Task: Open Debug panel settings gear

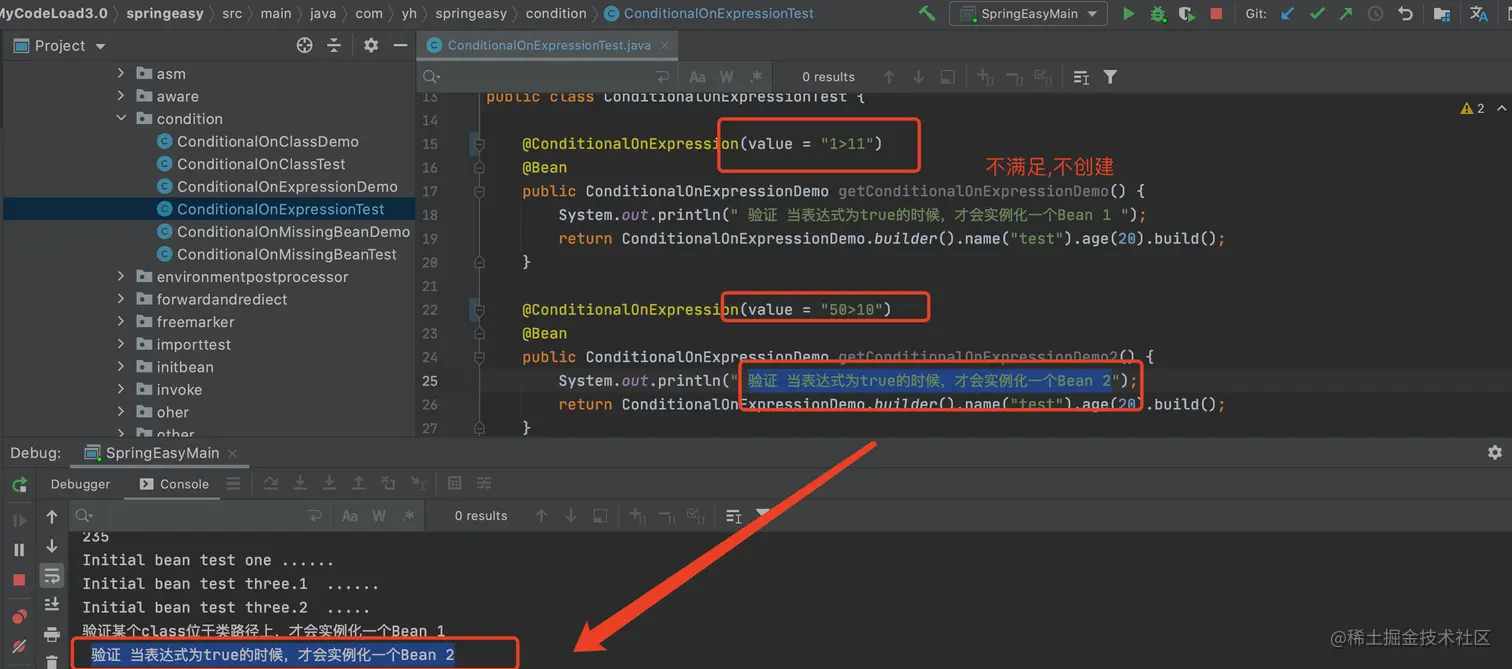Action: pyautogui.click(x=1495, y=453)
